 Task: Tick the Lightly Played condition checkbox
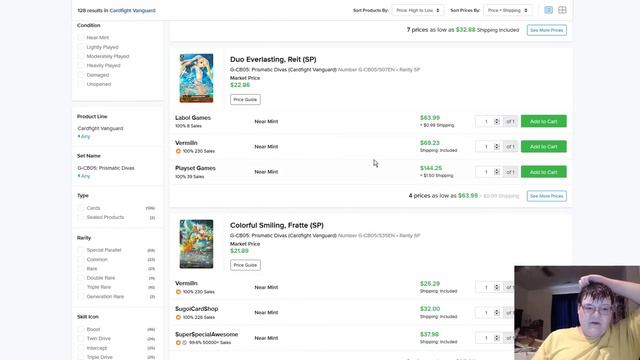(81, 47)
